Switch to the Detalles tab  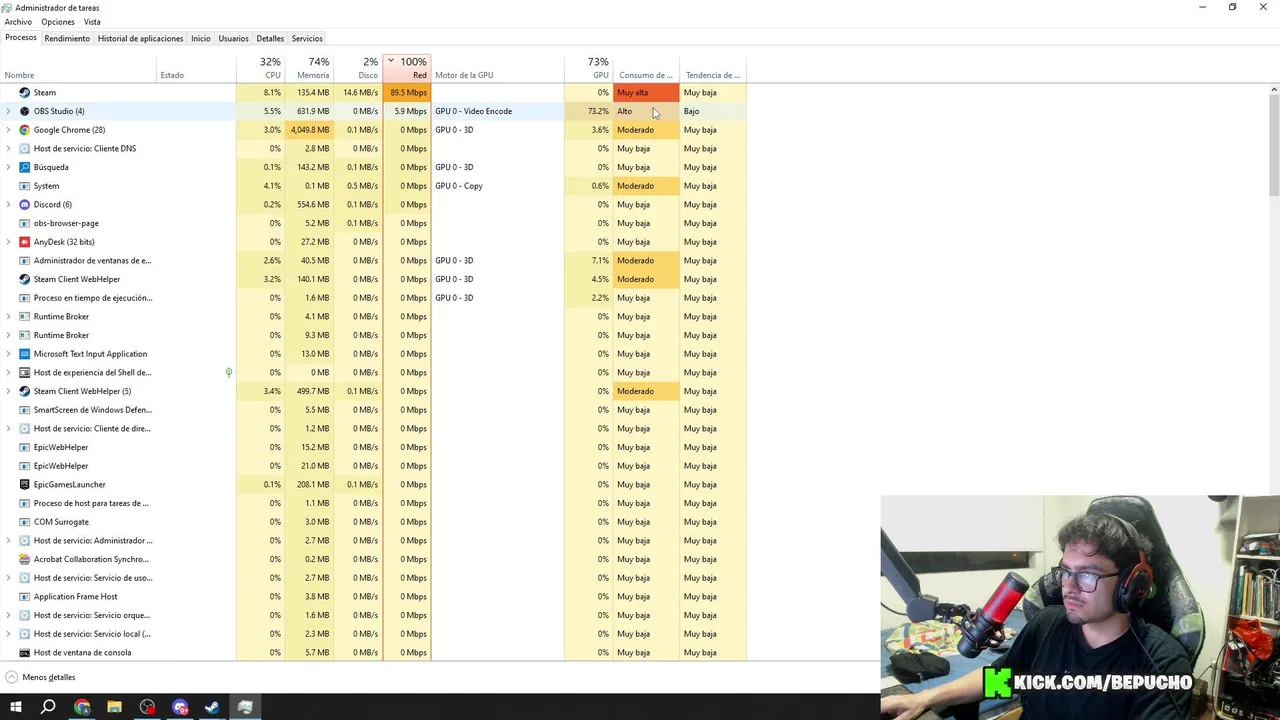[x=270, y=38]
